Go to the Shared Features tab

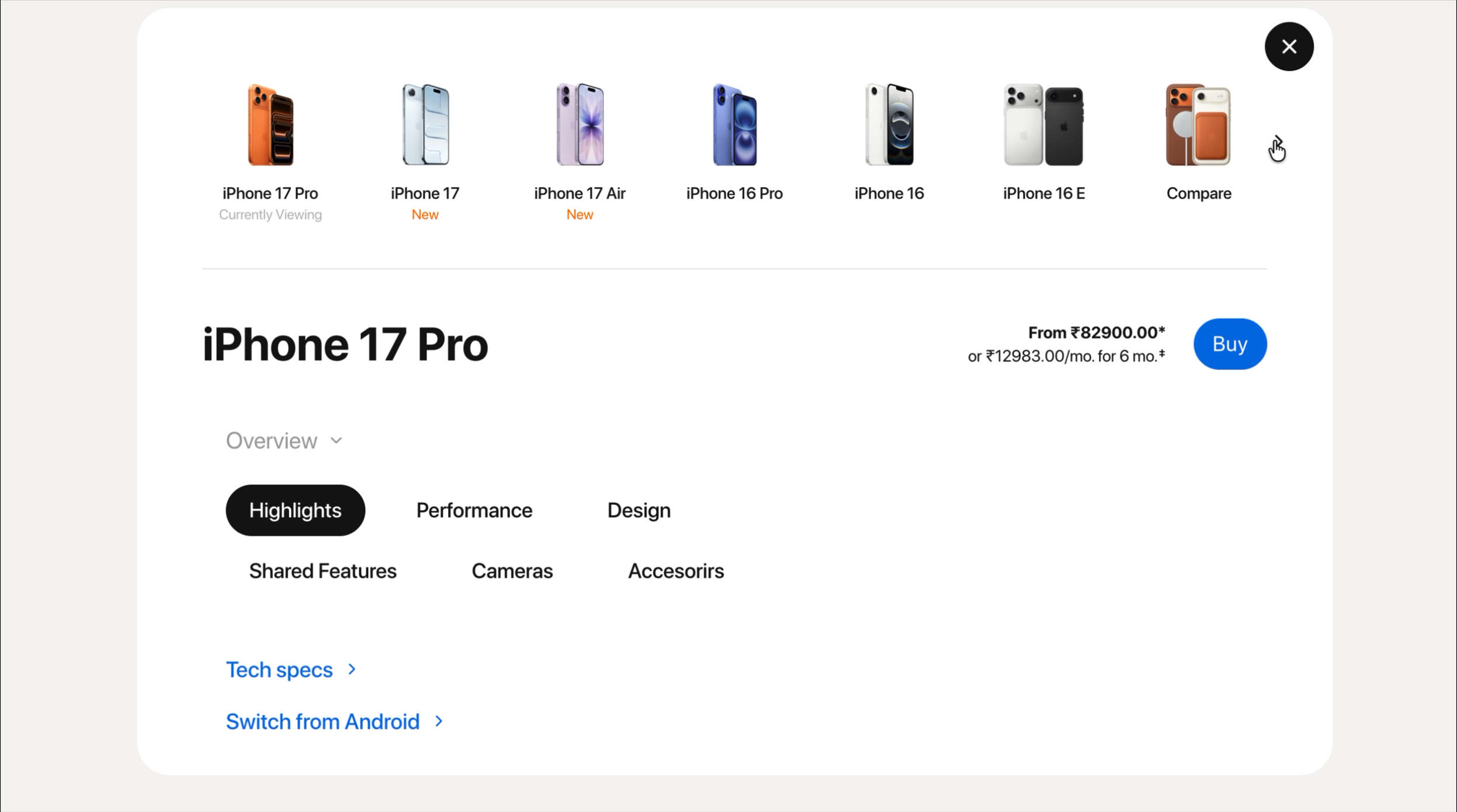coord(322,571)
